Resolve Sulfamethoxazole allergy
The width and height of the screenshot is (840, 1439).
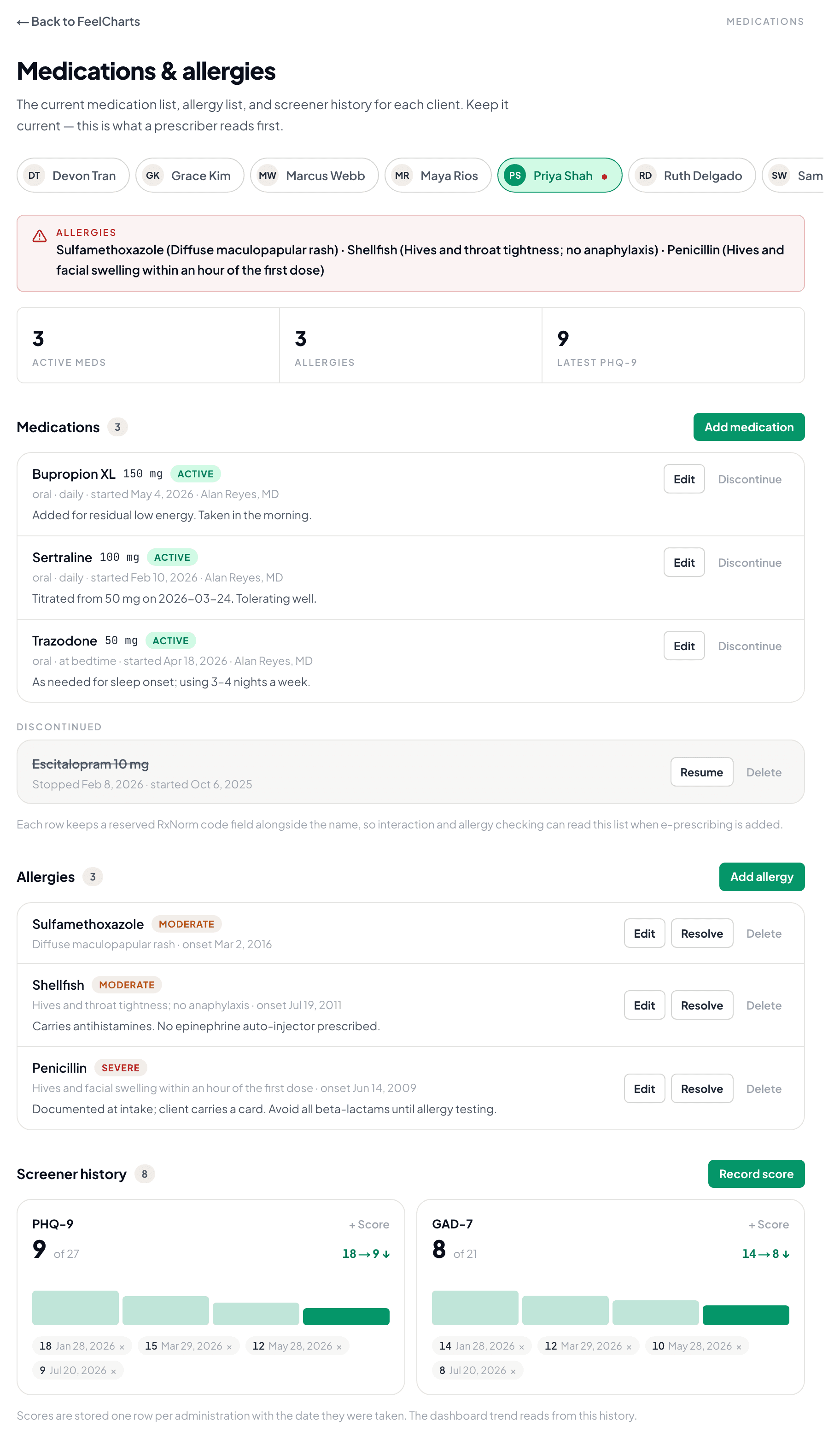pos(702,933)
